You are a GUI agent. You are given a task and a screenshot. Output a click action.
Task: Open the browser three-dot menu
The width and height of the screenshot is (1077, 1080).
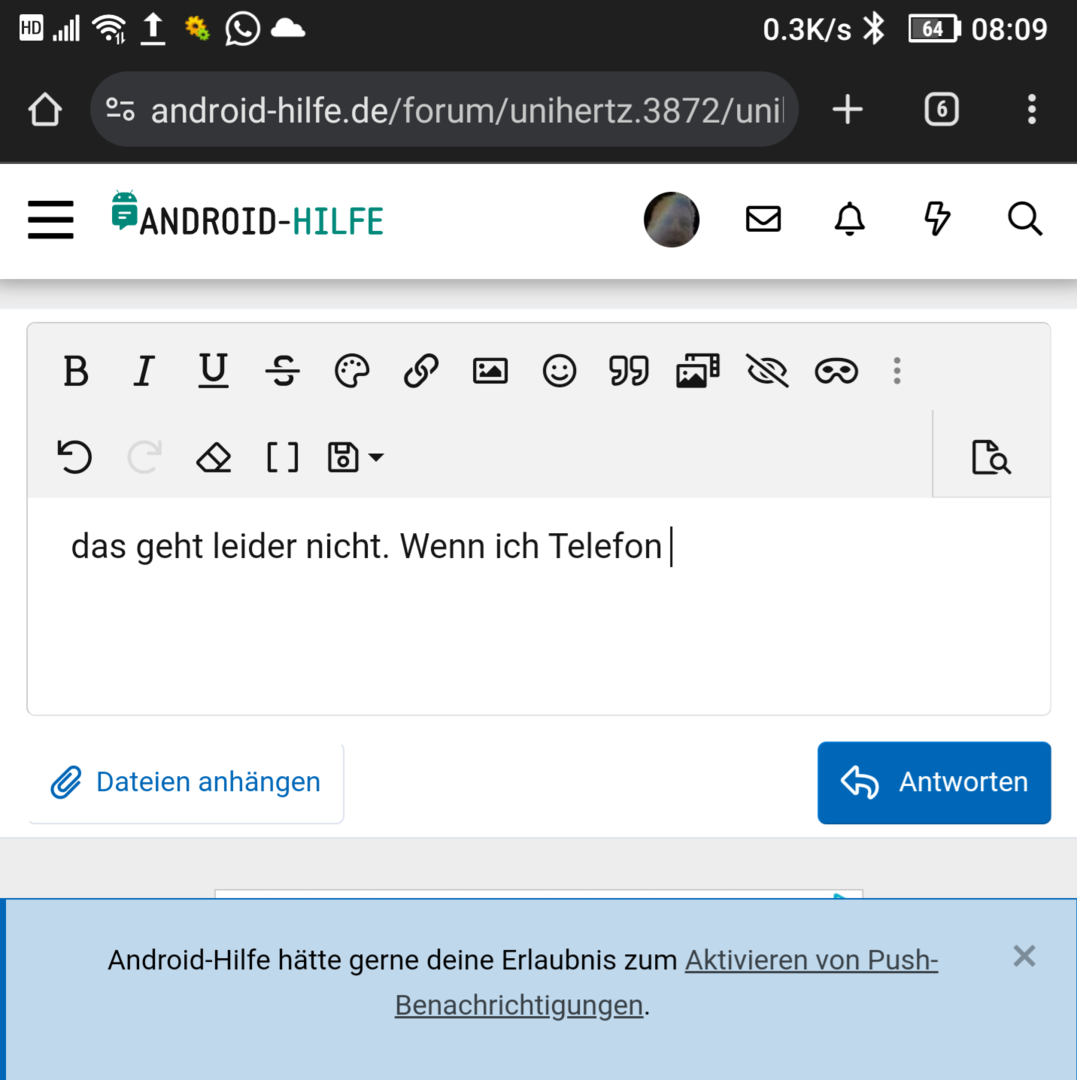pyautogui.click(x=1031, y=109)
